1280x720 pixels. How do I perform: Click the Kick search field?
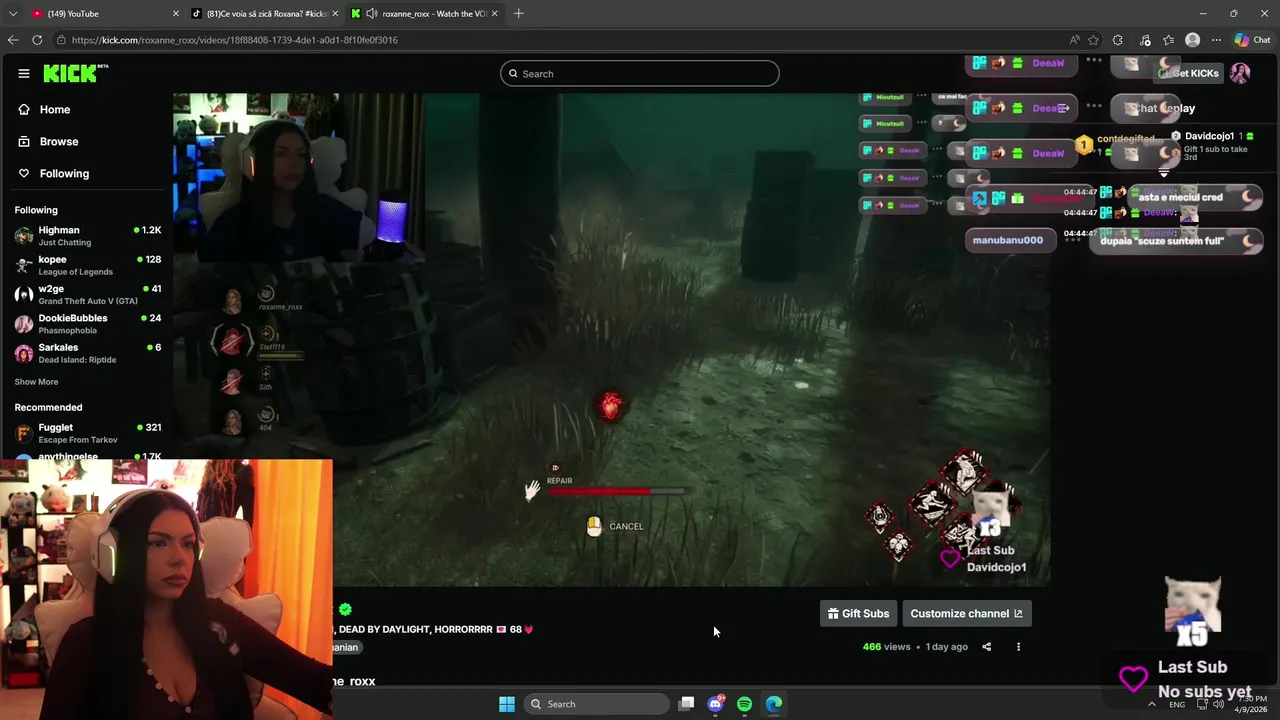pyautogui.click(x=640, y=74)
